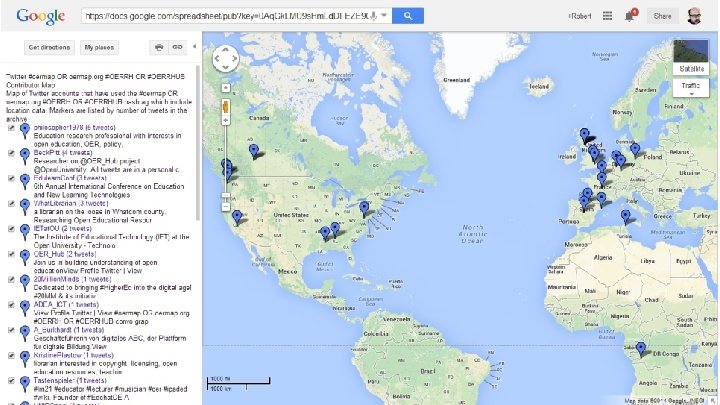Open the OER_Hub (2 tweets) link
The width and height of the screenshot is (720, 405).
coord(64,254)
